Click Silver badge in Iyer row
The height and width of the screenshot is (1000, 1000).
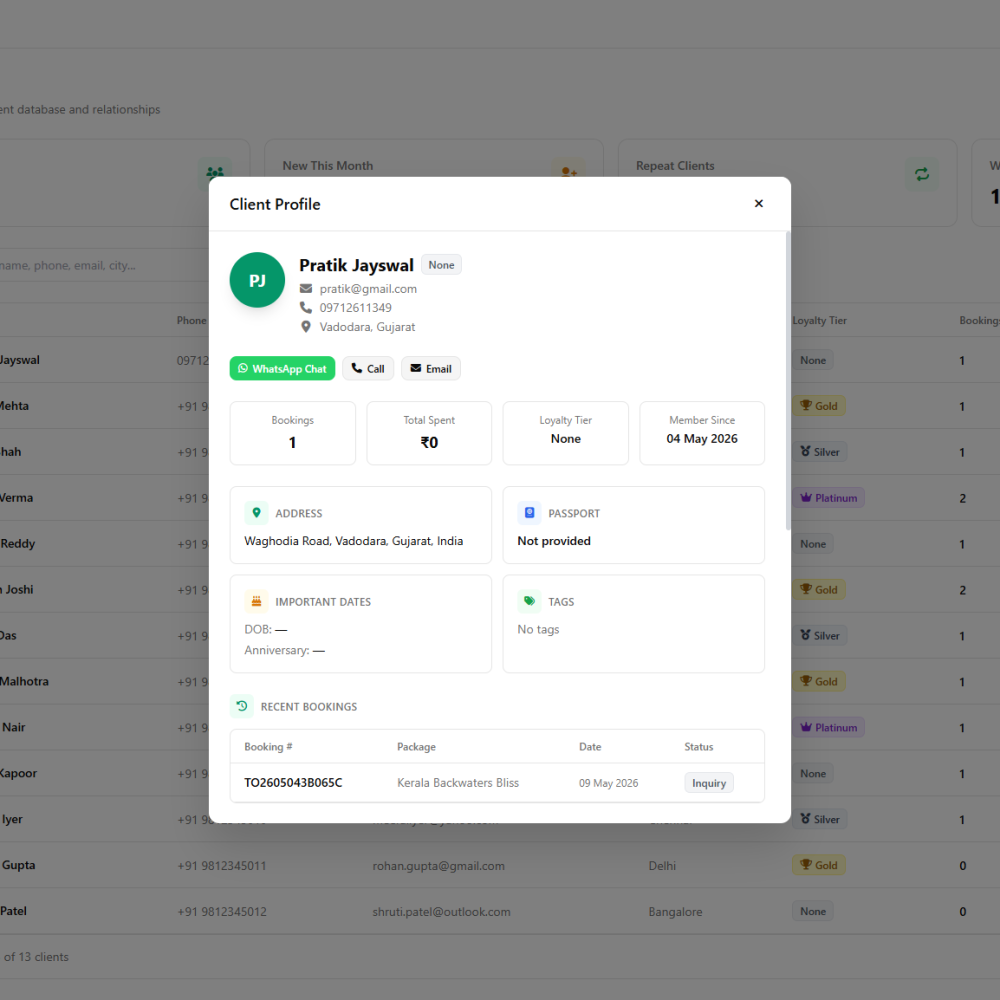coord(820,820)
